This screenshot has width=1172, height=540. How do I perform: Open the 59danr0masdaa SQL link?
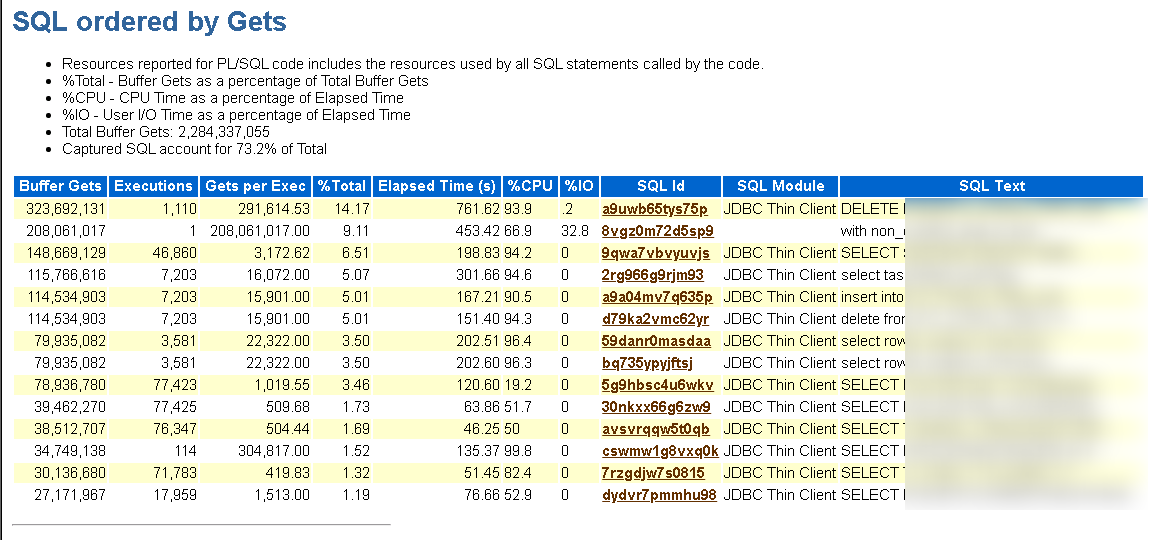coord(656,341)
